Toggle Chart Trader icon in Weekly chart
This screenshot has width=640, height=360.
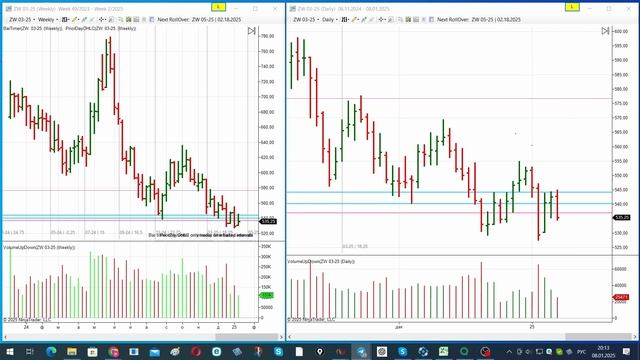[x=111, y=19]
